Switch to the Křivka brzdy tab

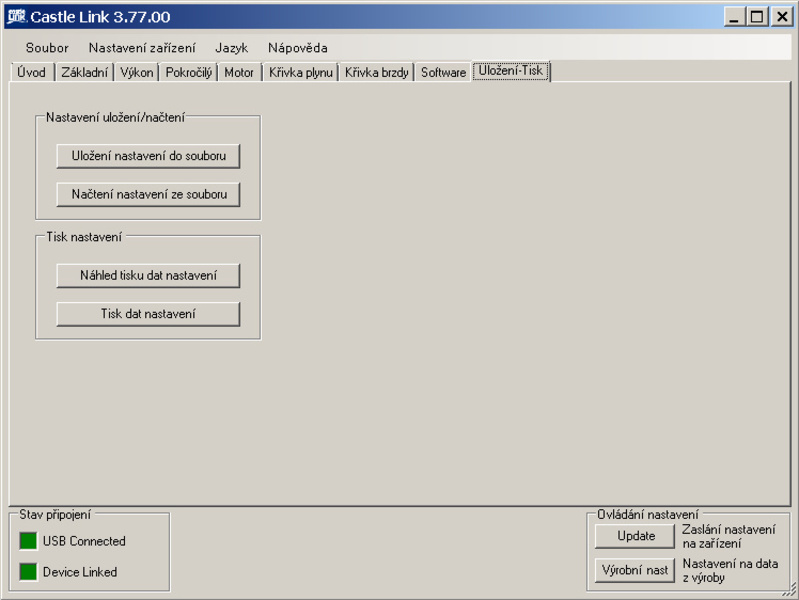click(377, 72)
